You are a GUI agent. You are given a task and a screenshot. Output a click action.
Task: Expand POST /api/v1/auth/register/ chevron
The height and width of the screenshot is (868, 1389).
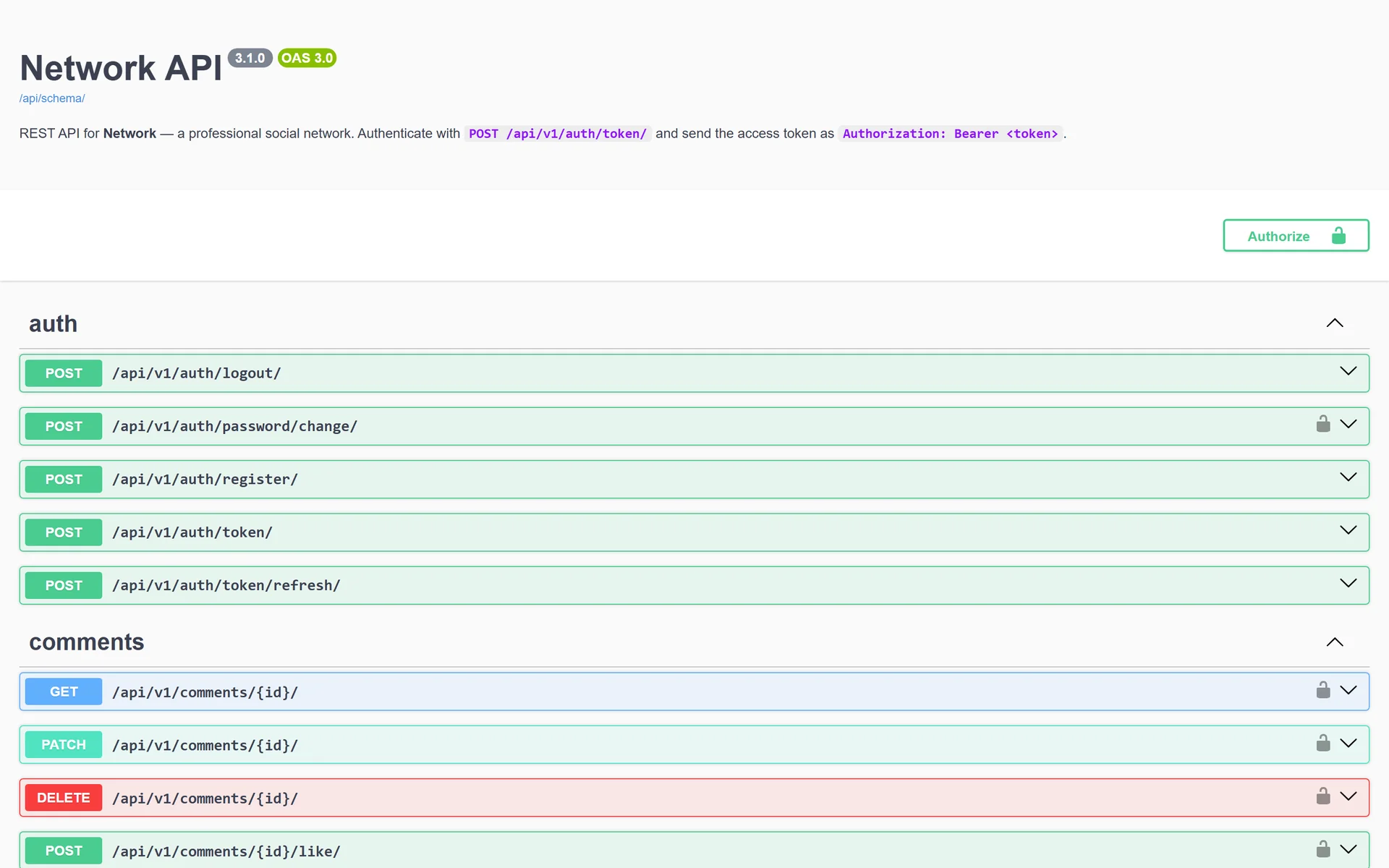1348,477
